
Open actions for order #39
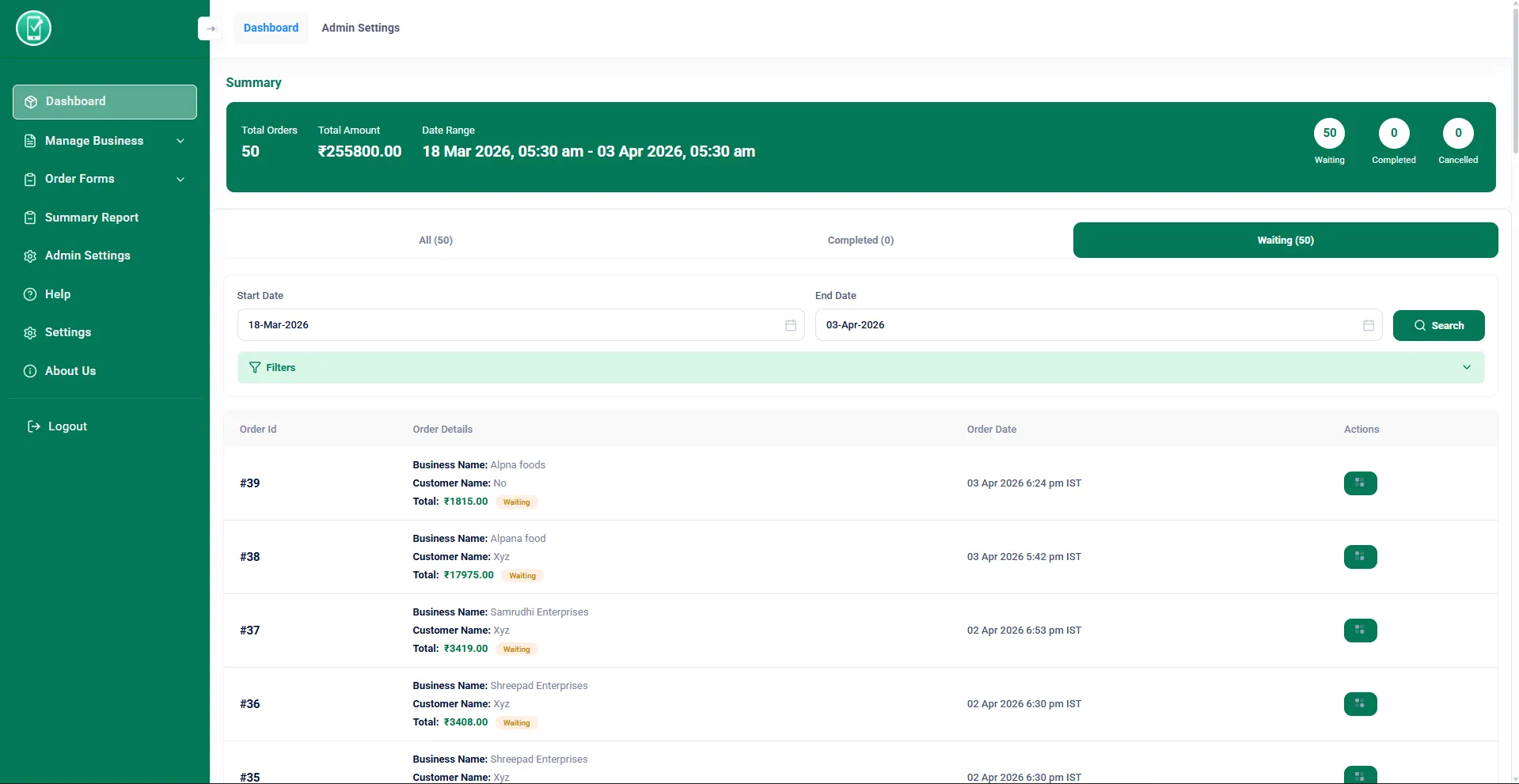point(1361,483)
